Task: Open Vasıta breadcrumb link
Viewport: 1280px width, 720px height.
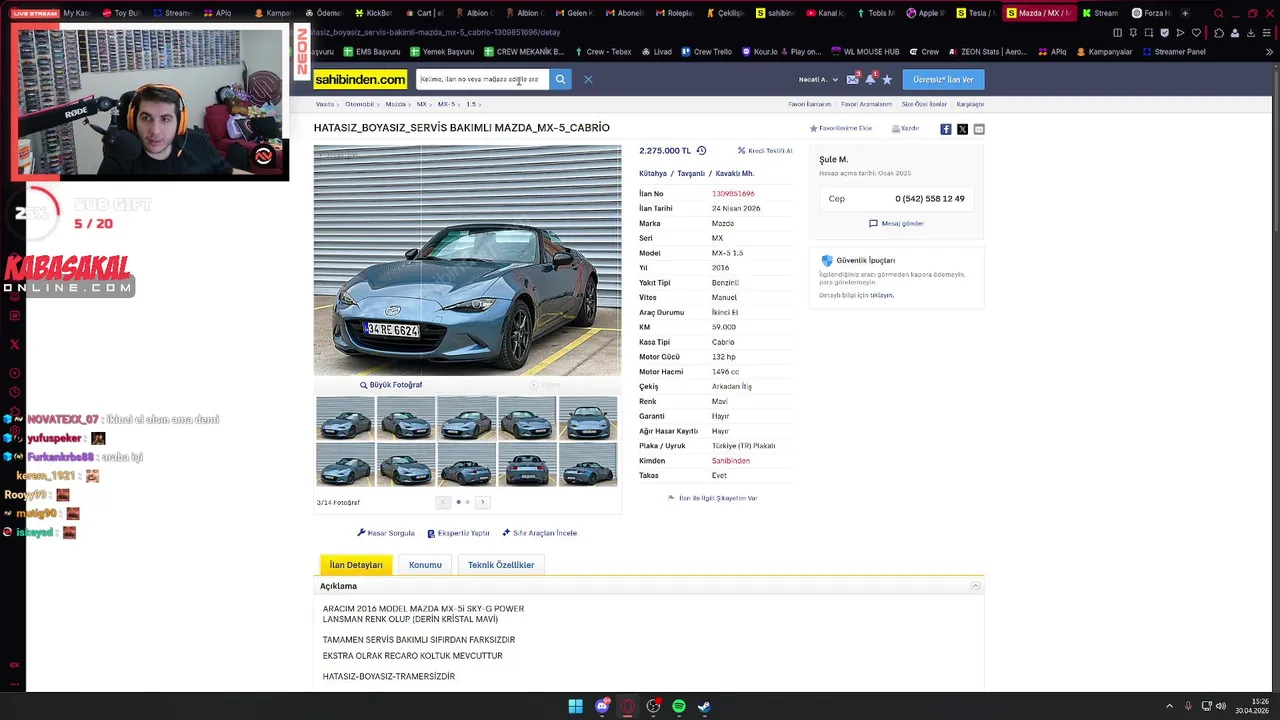Action: [325, 104]
